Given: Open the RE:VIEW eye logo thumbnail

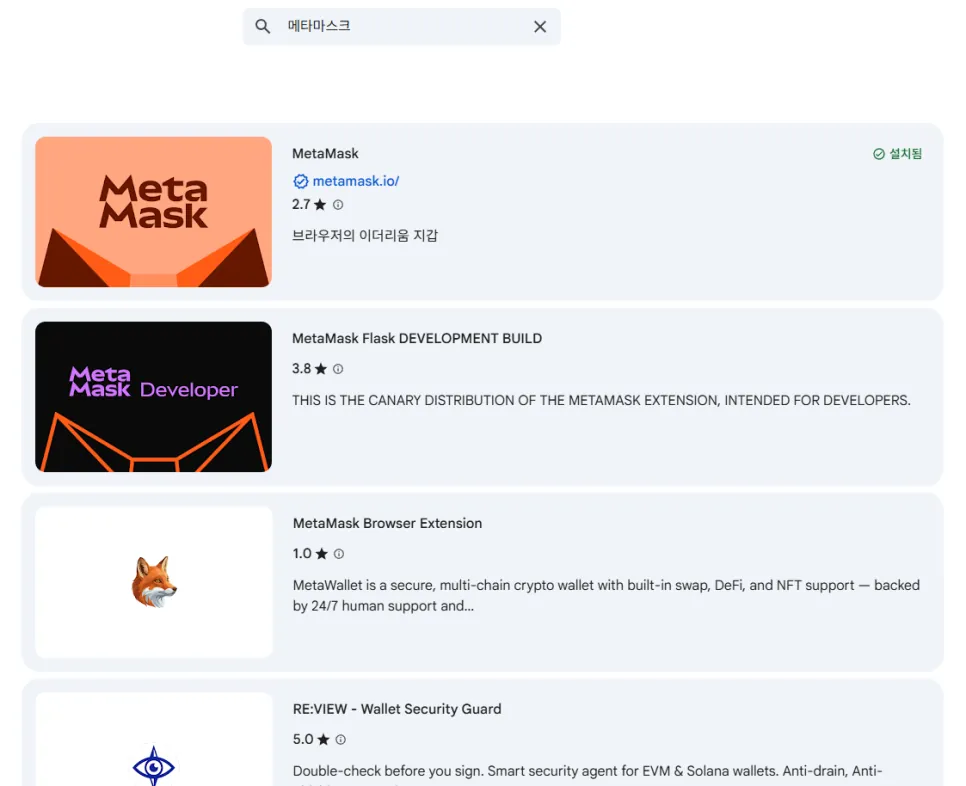Looking at the screenshot, I should click(x=154, y=739).
